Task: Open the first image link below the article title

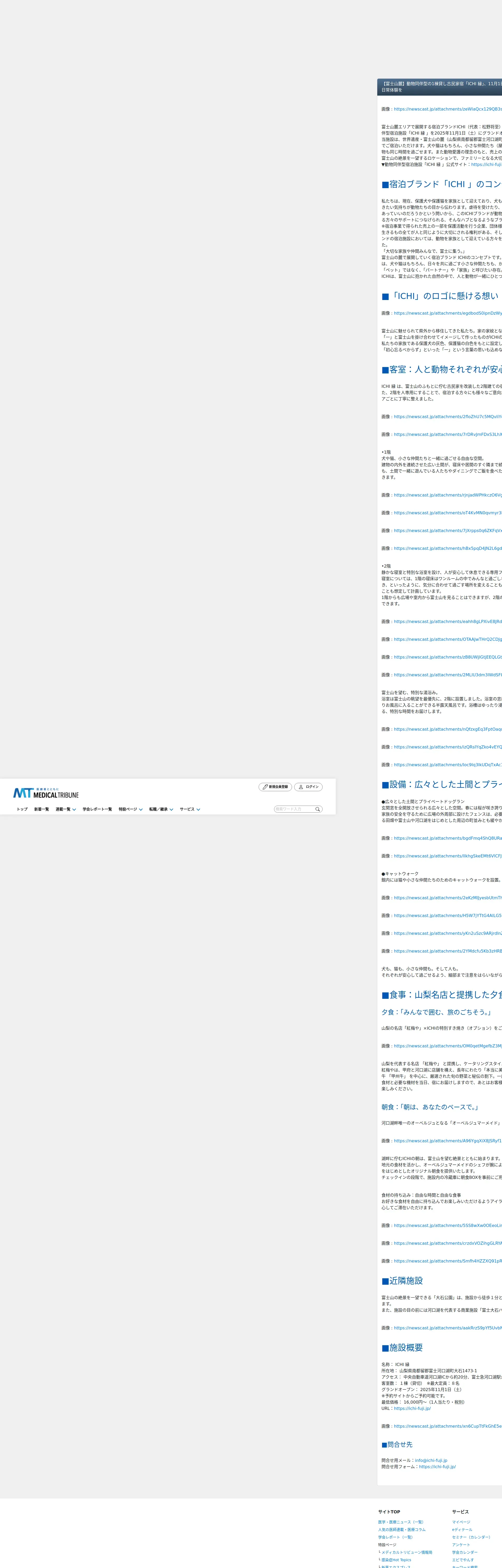Action: (448, 109)
